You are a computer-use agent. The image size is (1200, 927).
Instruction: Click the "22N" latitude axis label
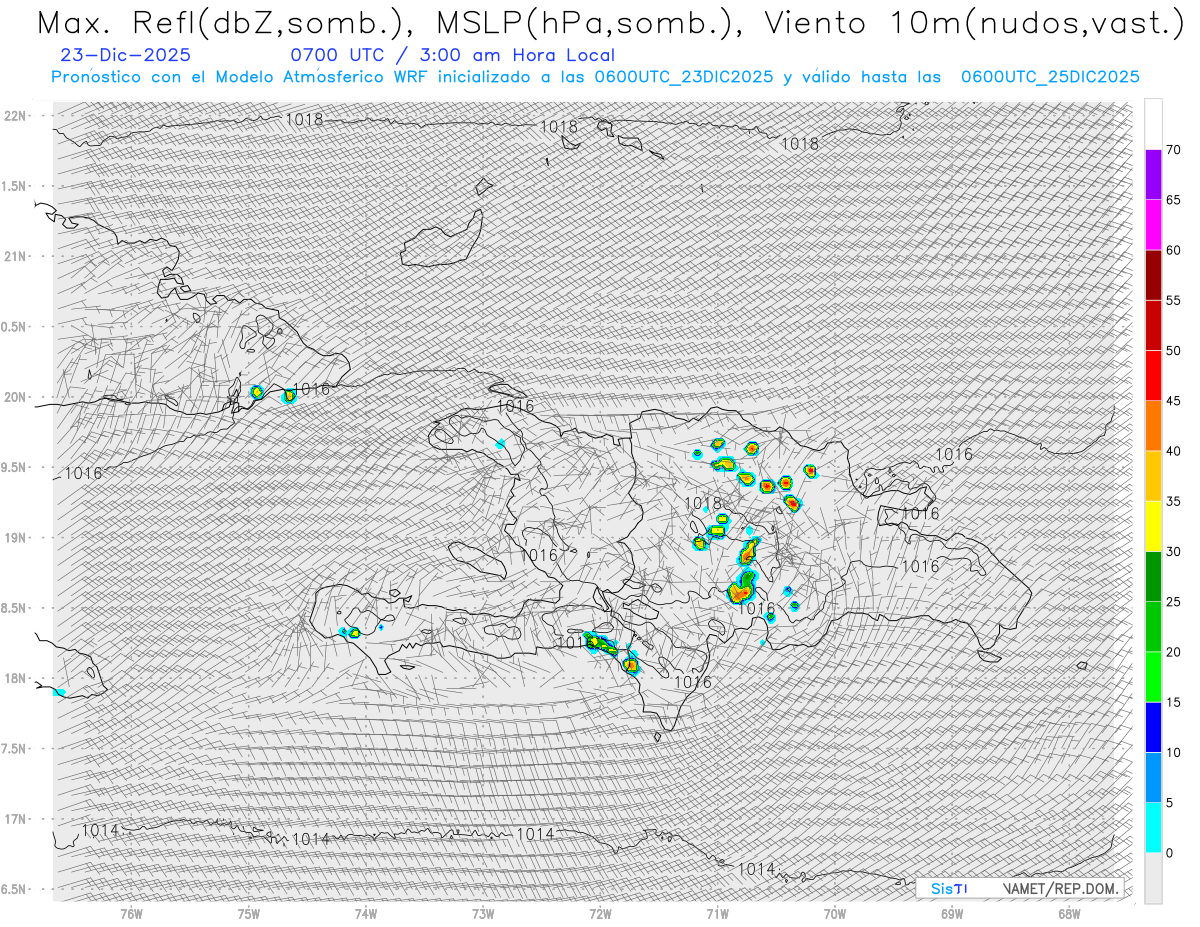[17, 115]
